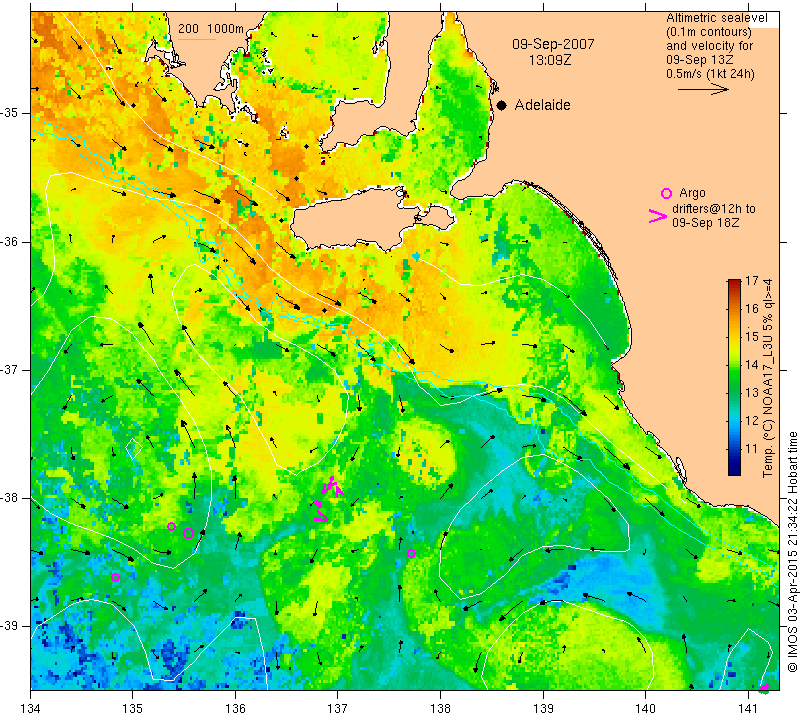Click the 141 longitude axis label
Viewport: 800px width, 720px height.
click(x=748, y=709)
